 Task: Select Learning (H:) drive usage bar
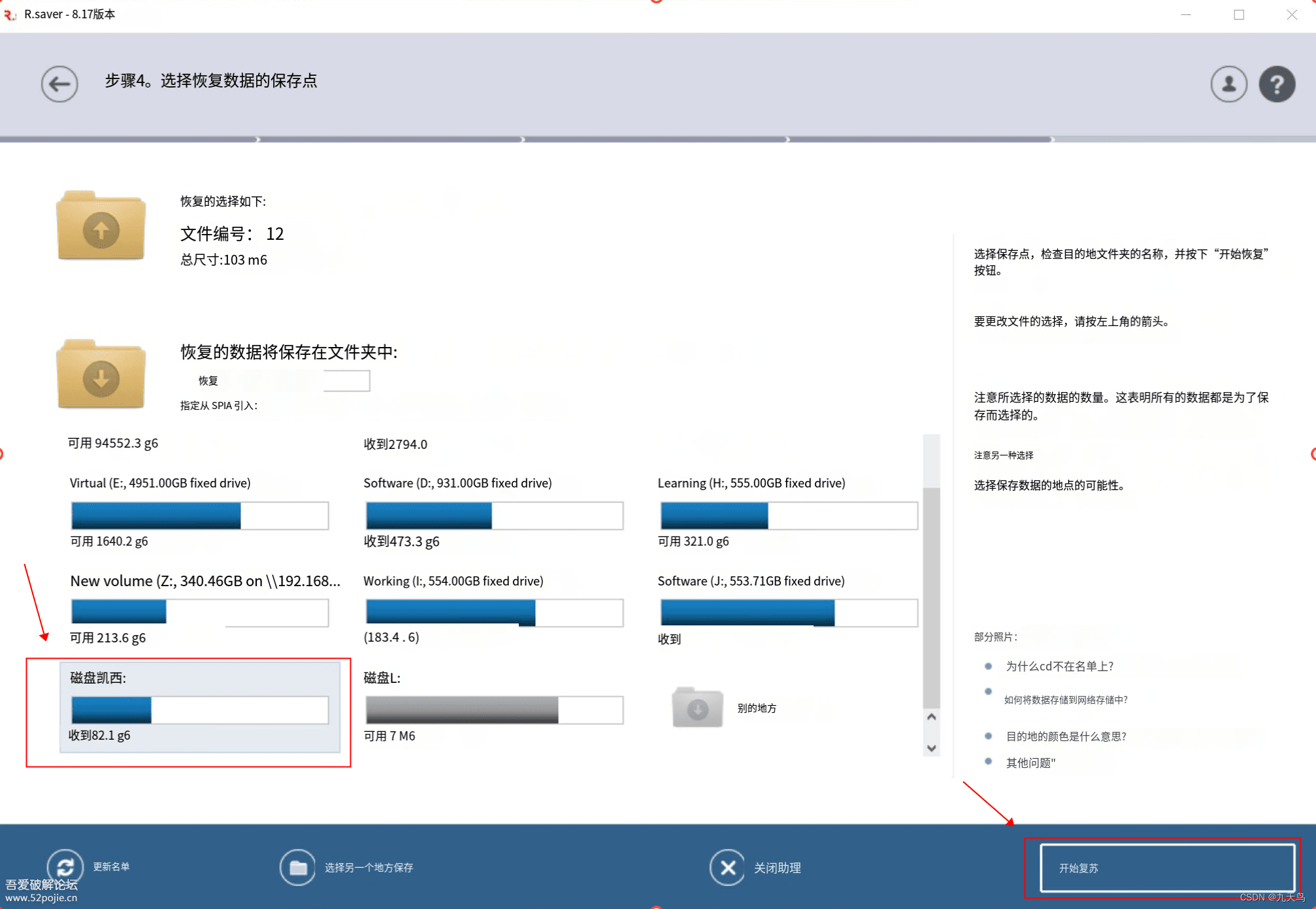click(x=789, y=516)
